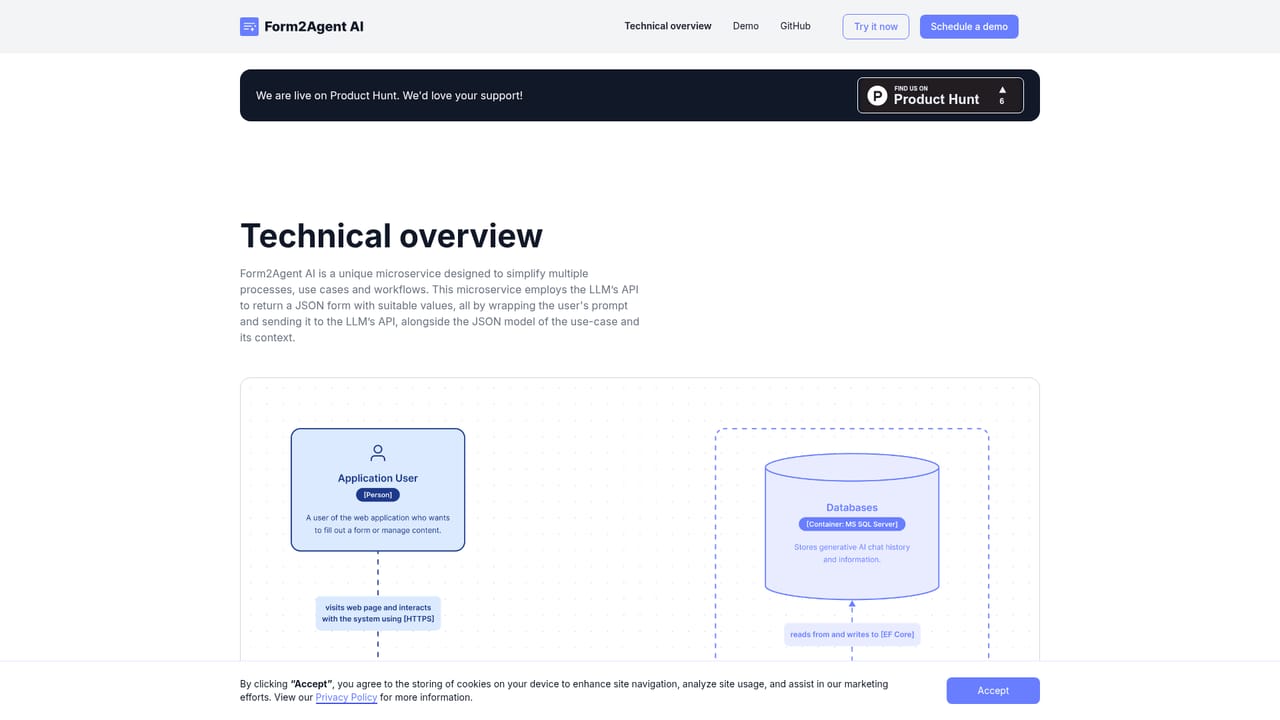Open the Technical overview nav item
Image resolution: width=1280 pixels, height=720 pixels.
tap(668, 26)
